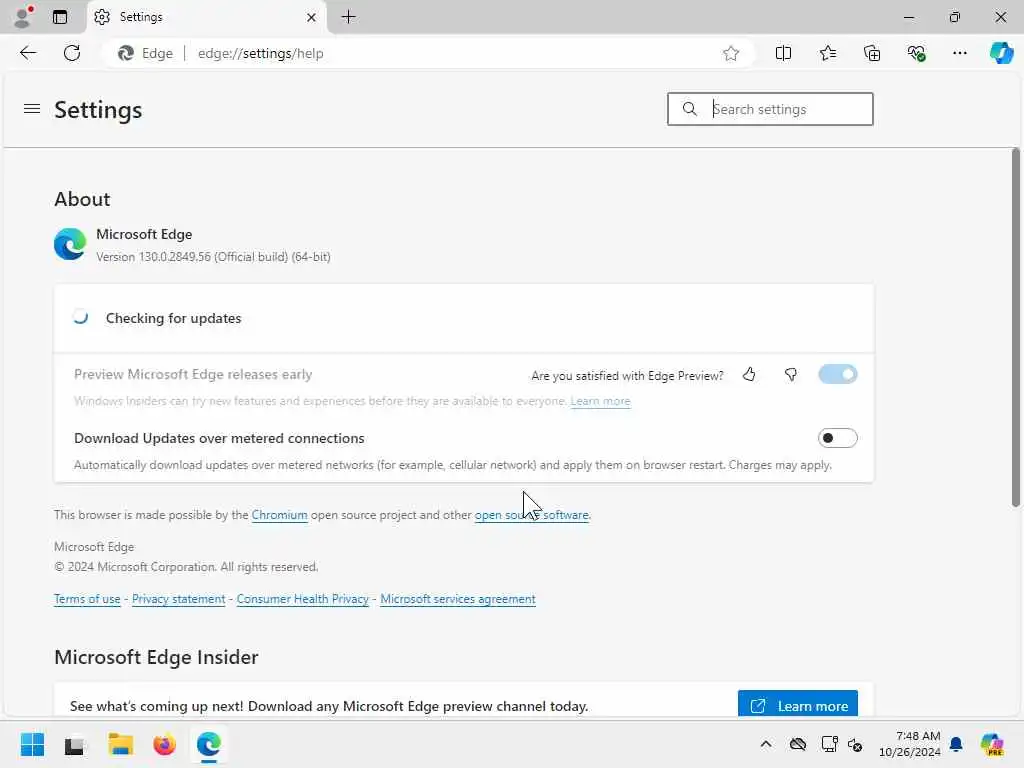Screen dimensions: 1024x768
Task: Open Copilot preview in taskbar
Action: [x=992, y=744]
